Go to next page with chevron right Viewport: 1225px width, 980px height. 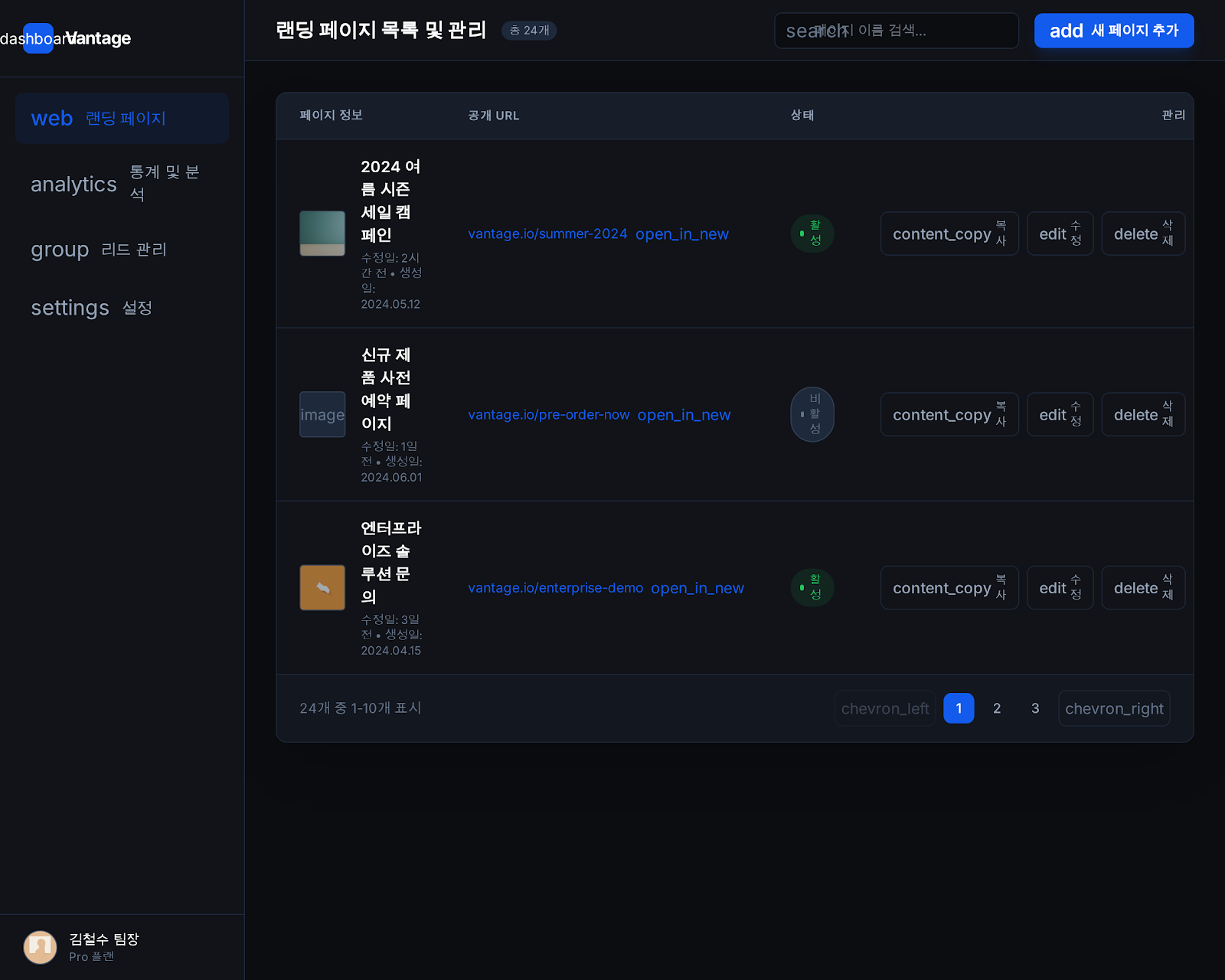point(1113,708)
